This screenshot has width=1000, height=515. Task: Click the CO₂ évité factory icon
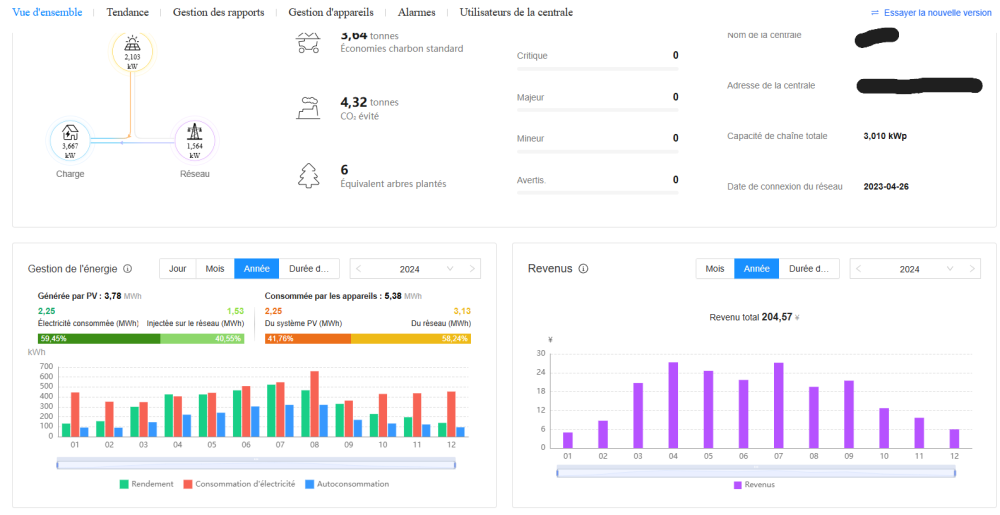(308, 108)
